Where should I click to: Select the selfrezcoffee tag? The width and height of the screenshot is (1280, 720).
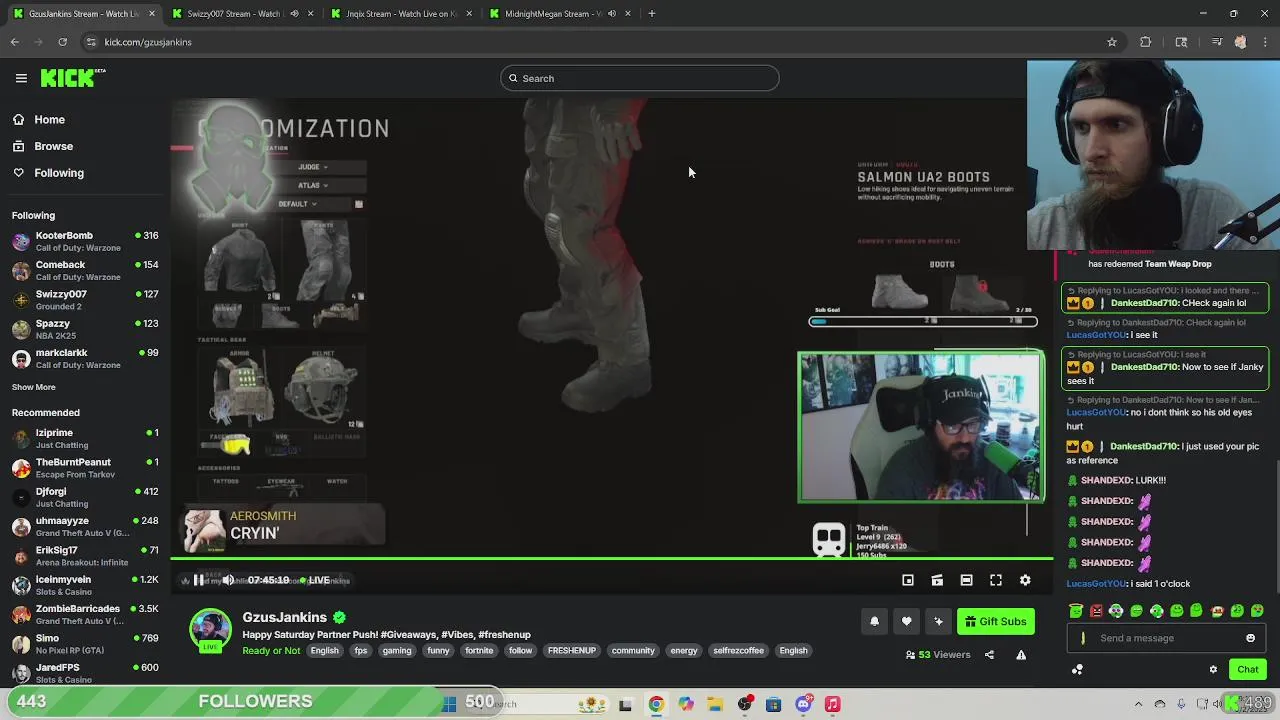(738, 651)
